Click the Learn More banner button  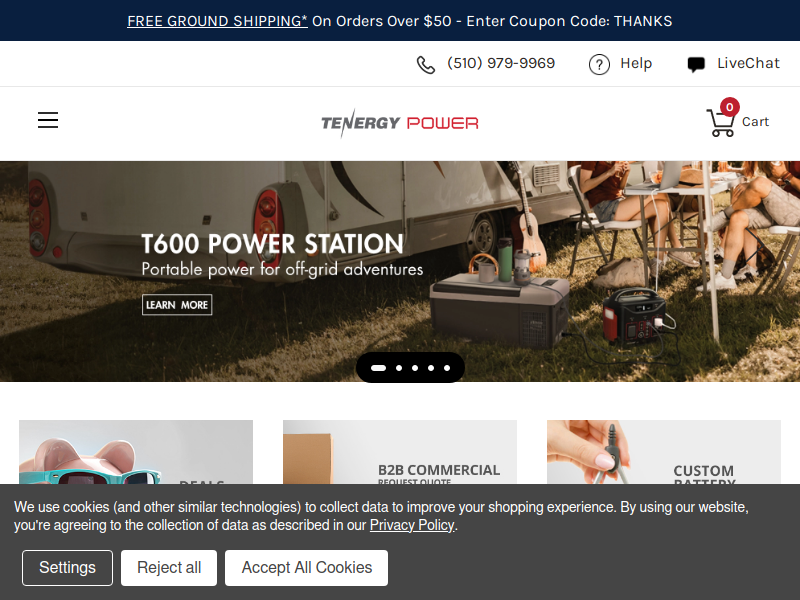(177, 305)
